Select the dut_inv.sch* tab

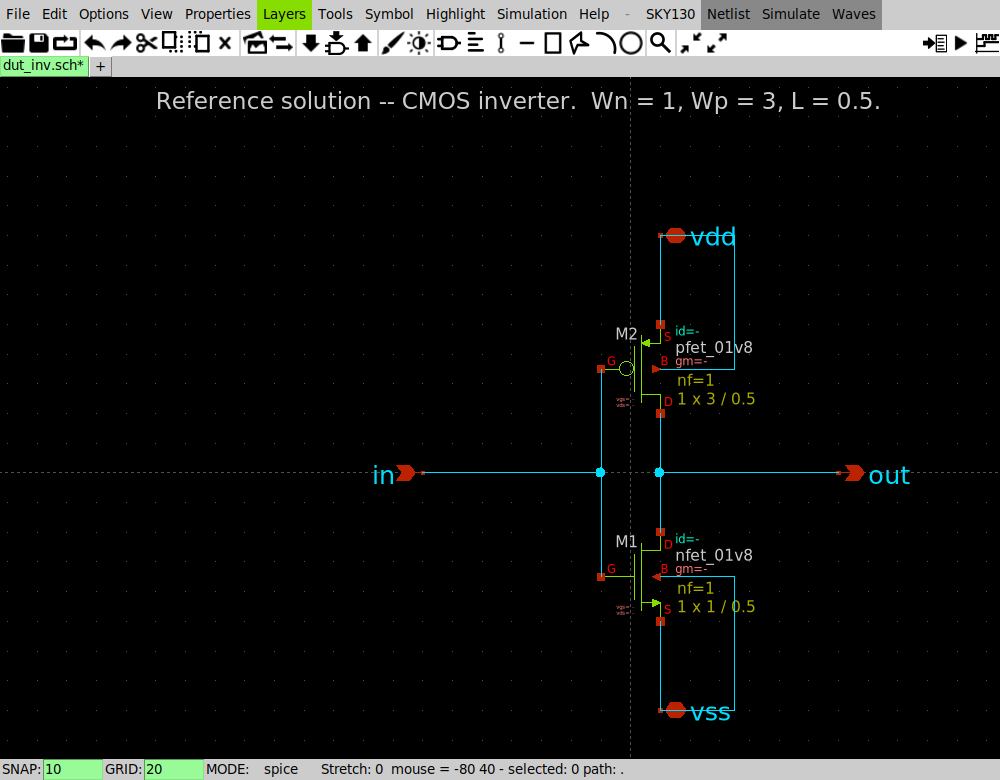coord(43,66)
